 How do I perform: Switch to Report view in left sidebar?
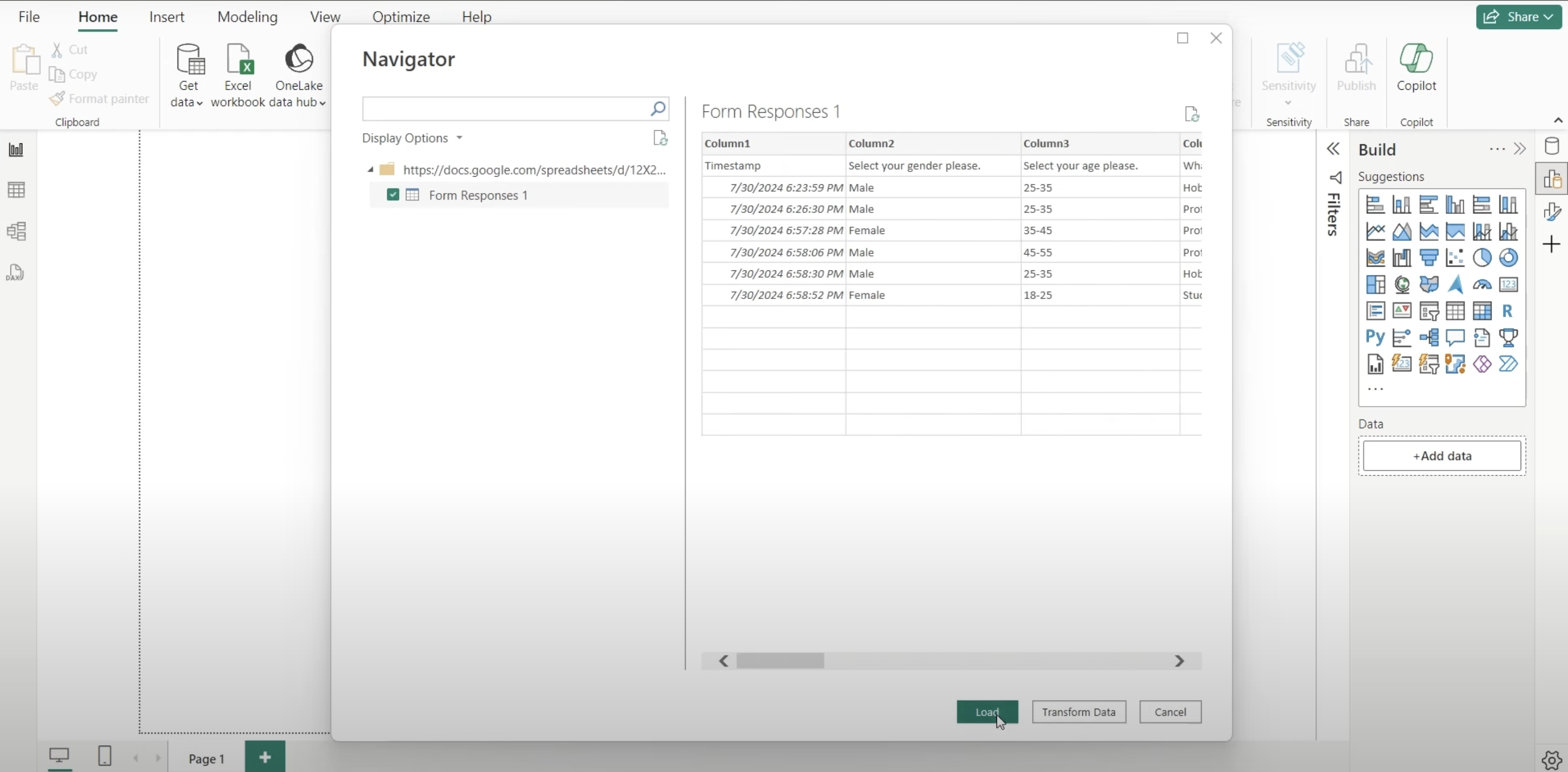pos(16,149)
